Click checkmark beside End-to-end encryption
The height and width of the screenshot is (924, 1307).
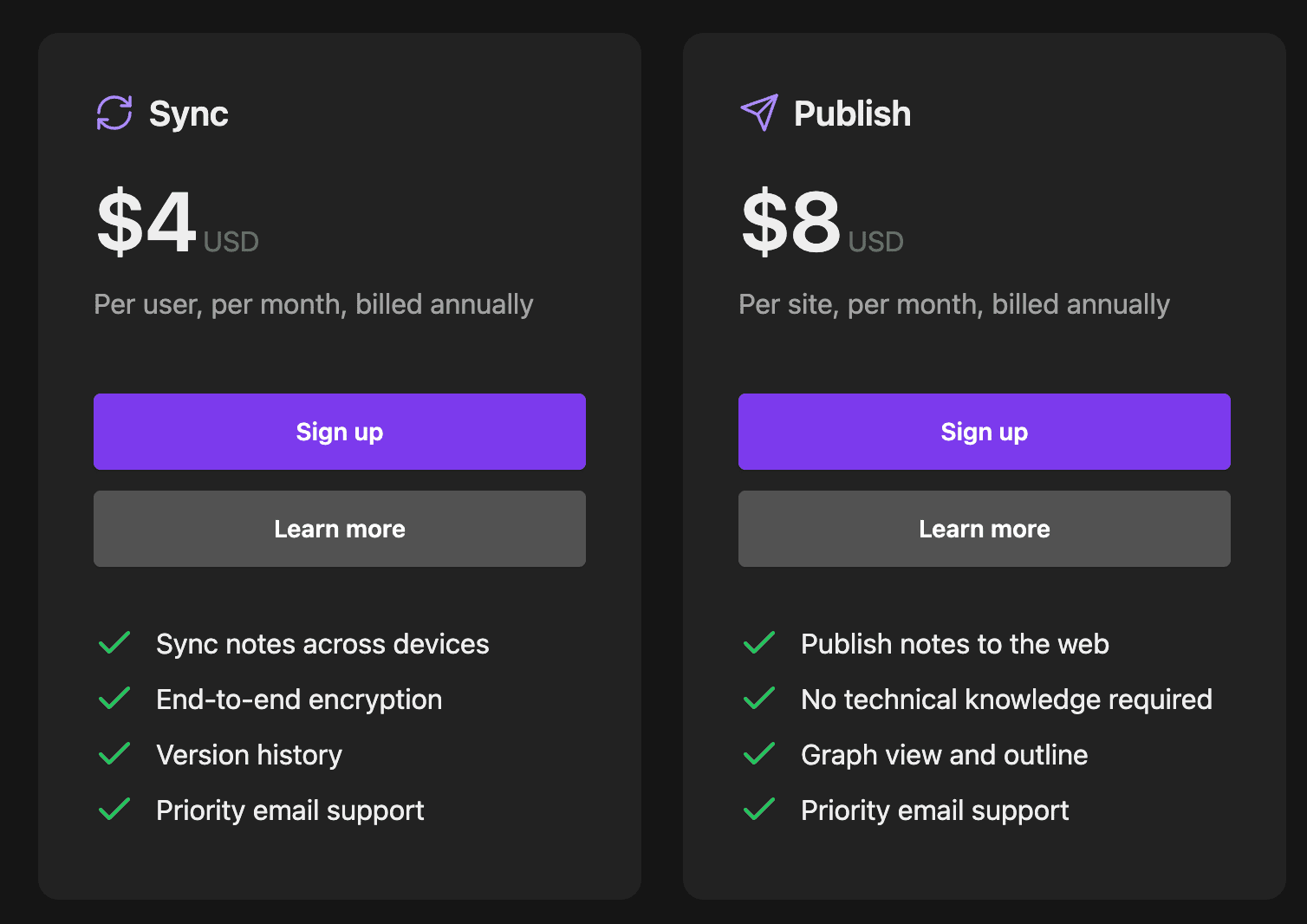114,699
